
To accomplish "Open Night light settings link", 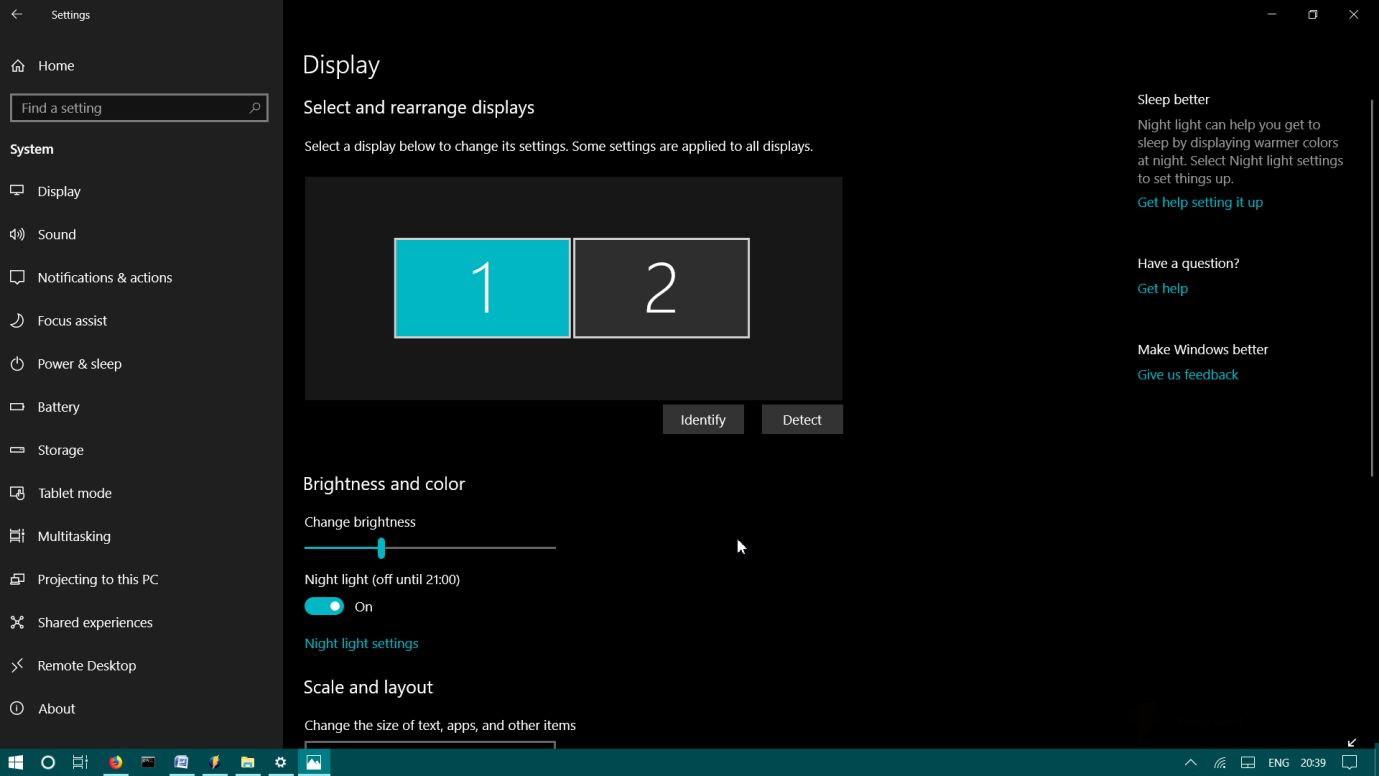I will point(361,643).
